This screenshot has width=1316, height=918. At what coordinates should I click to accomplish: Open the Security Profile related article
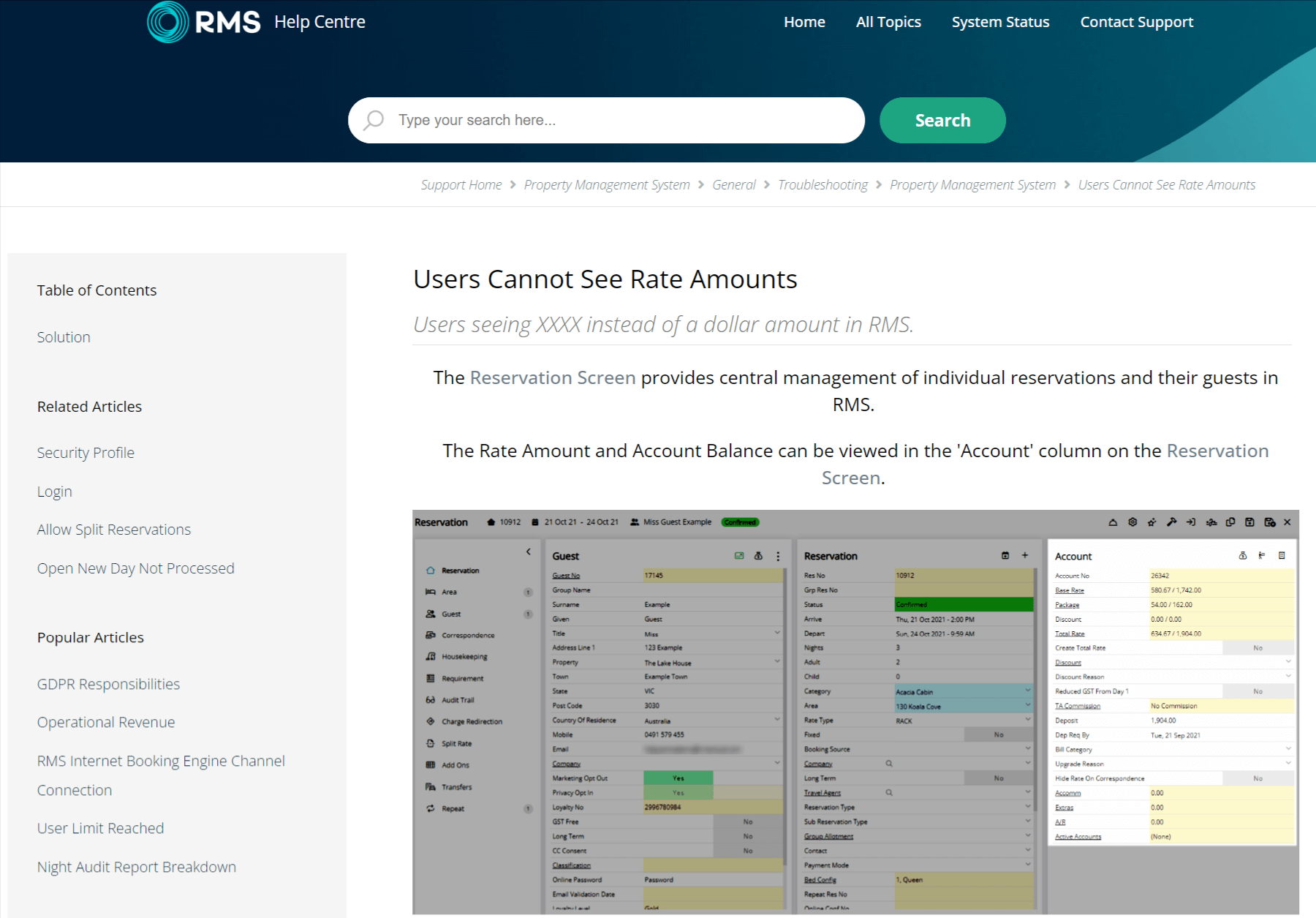(x=86, y=453)
